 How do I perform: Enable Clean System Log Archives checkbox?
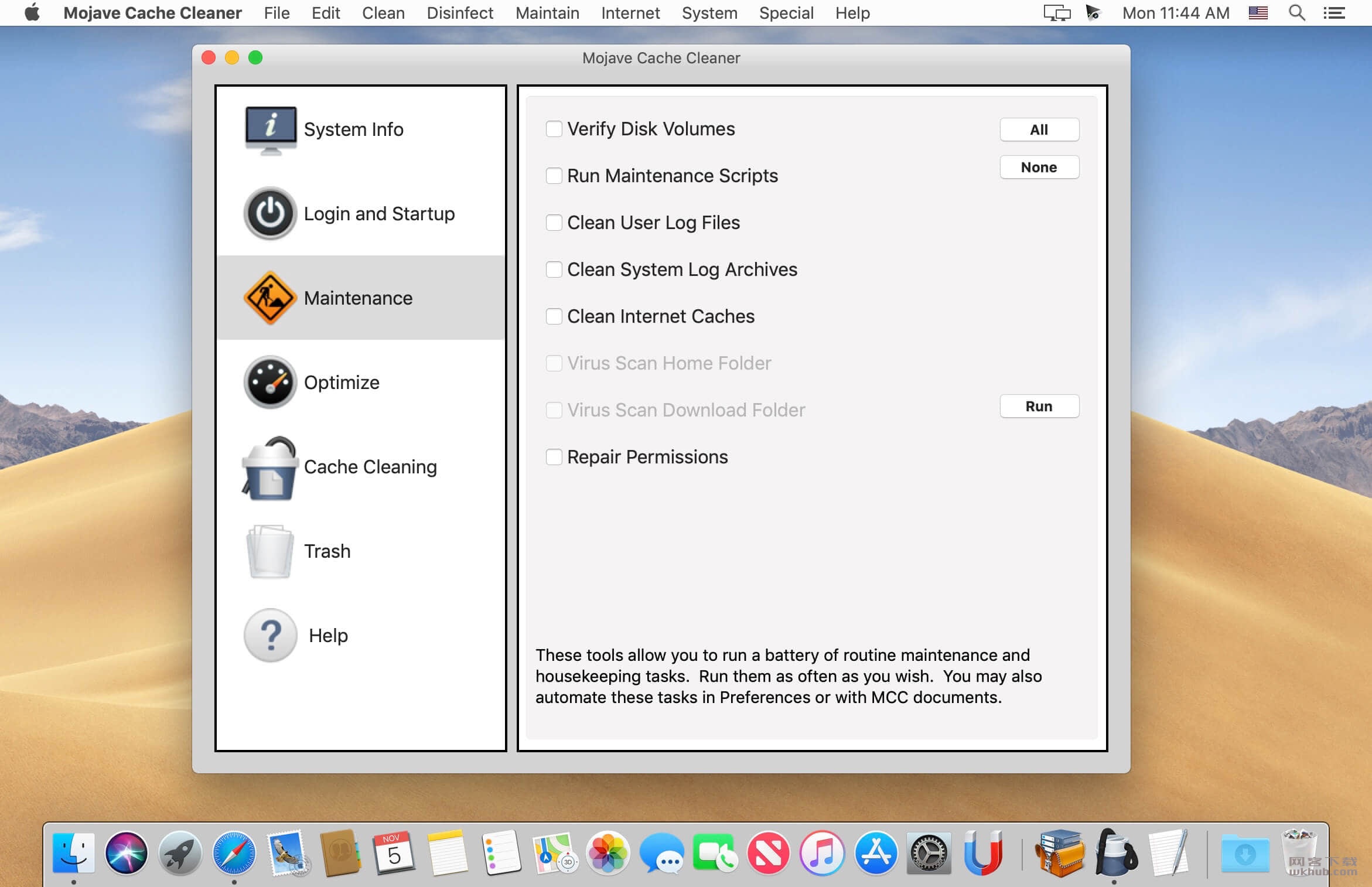pos(554,269)
